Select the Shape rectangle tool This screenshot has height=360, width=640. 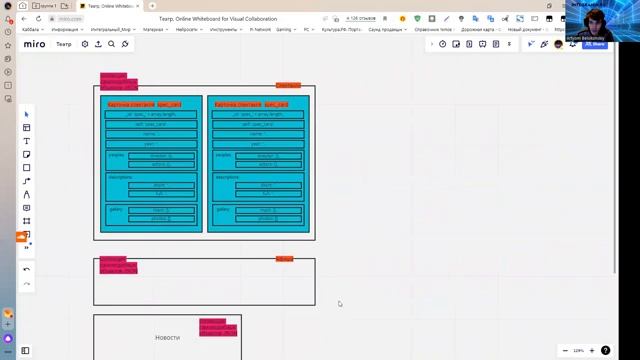(x=27, y=168)
